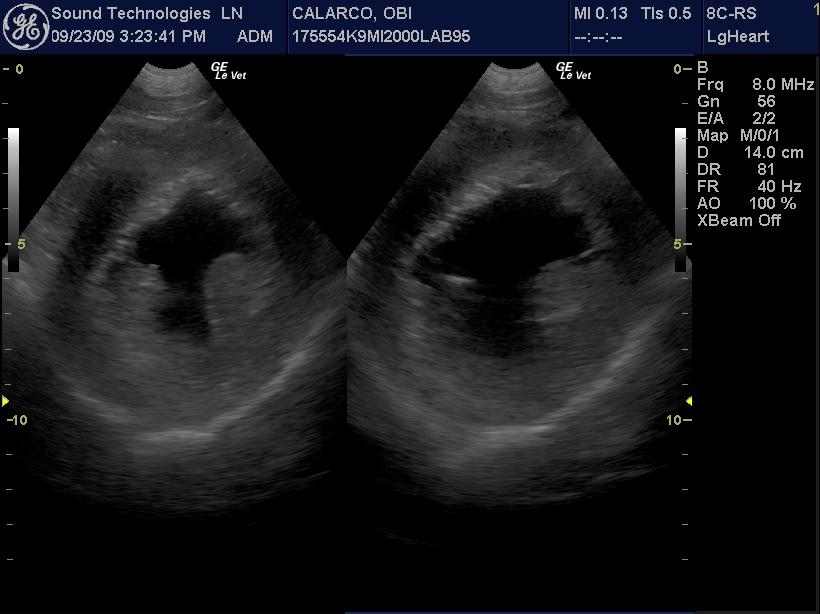This screenshot has height=614, width=820.
Task: Click the left image GE orientation marker
Action: [227, 71]
